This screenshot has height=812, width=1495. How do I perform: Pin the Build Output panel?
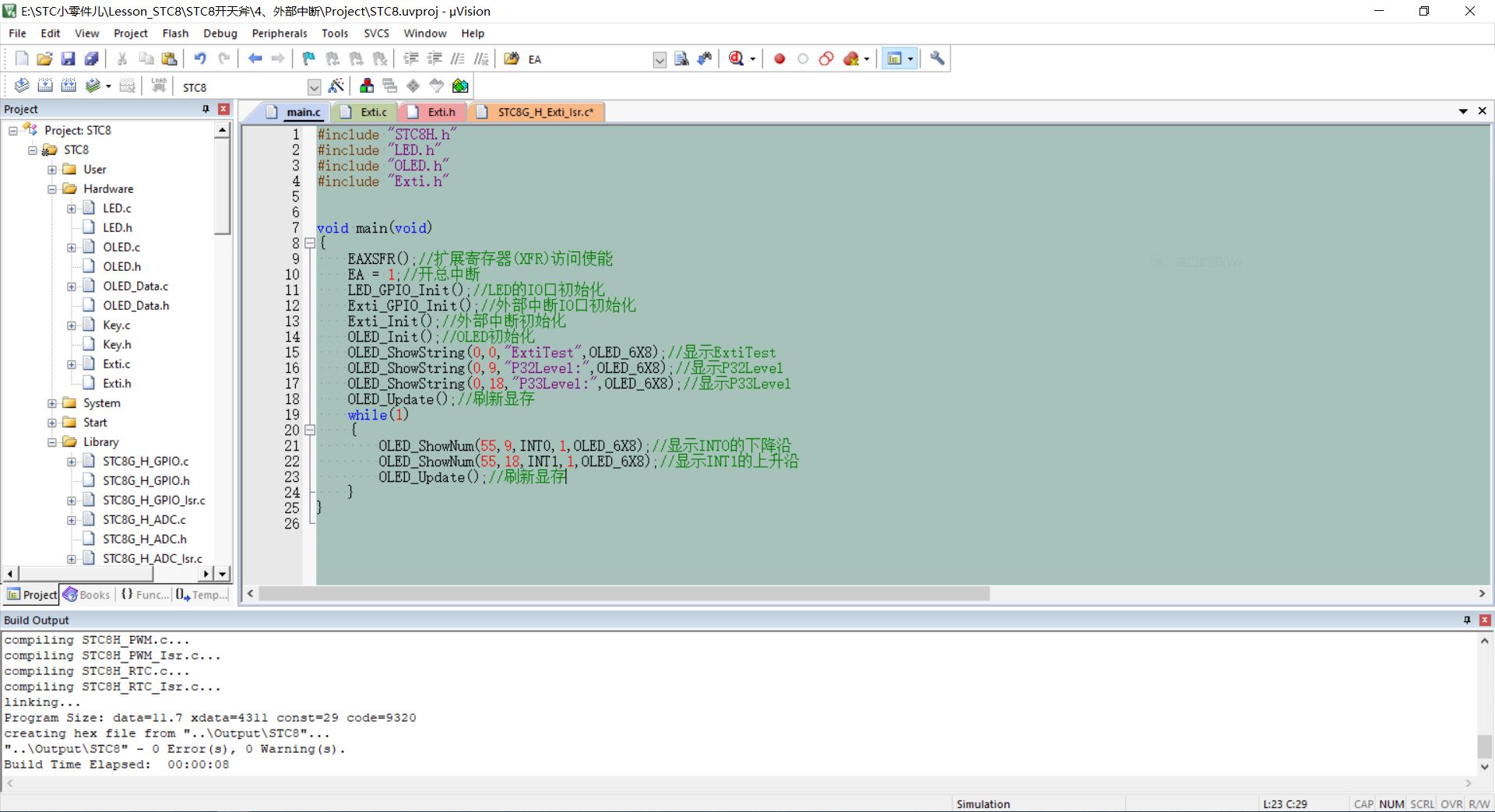click(x=1467, y=620)
